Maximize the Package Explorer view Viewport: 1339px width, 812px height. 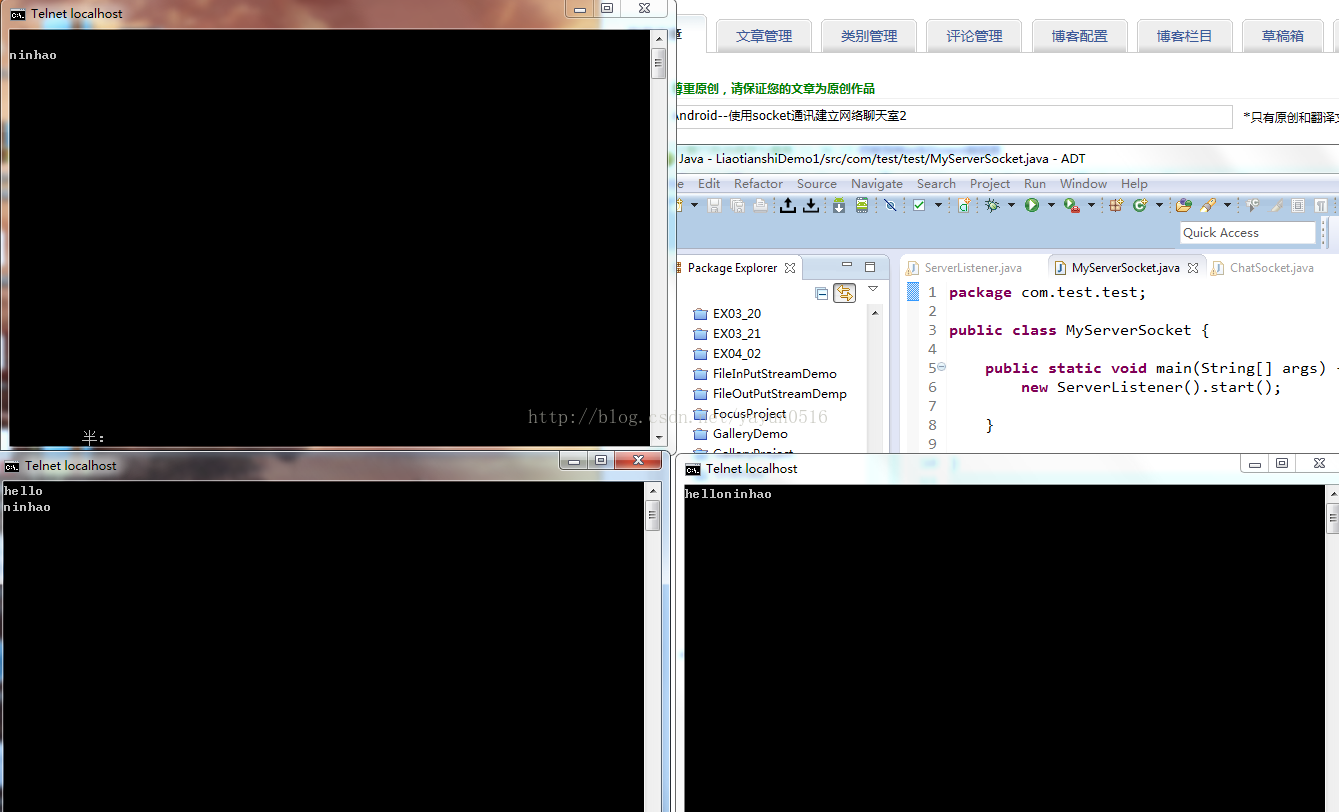870,267
